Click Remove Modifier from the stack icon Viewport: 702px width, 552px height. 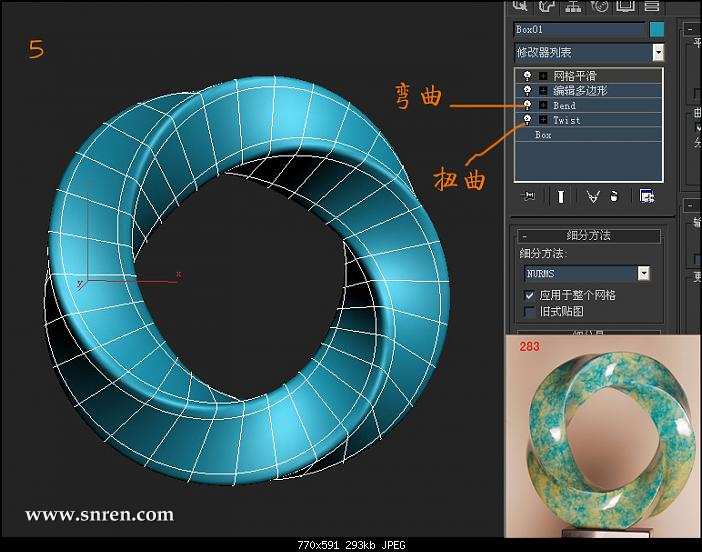(614, 196)
